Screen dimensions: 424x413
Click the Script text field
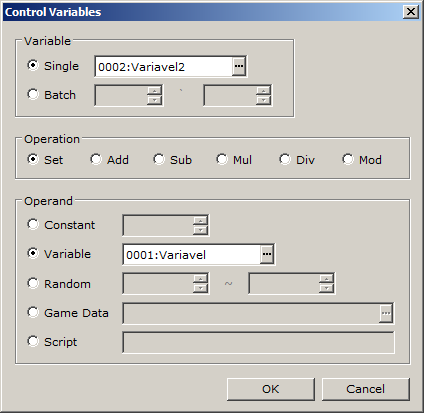[258, 342]
